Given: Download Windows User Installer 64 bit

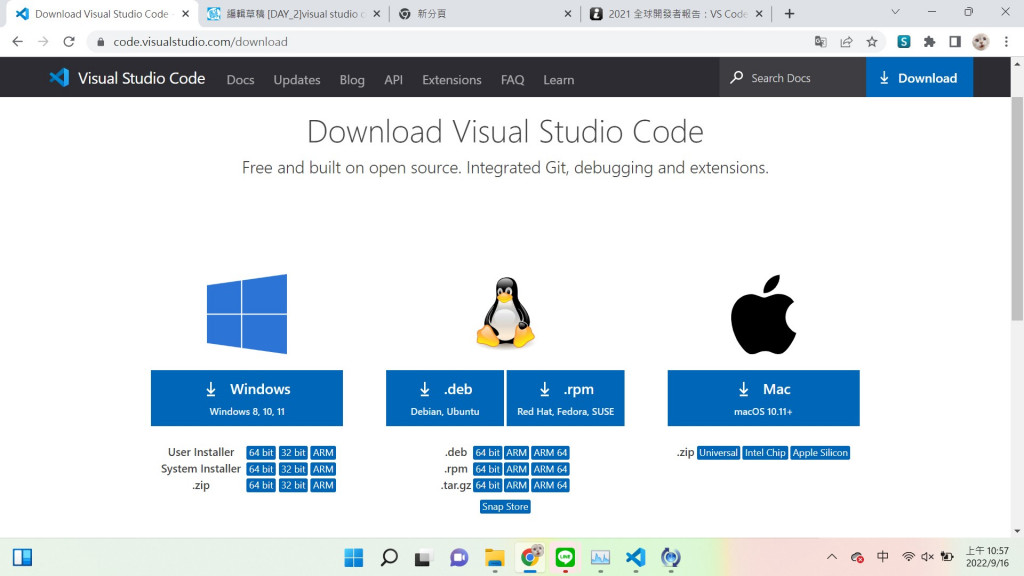Looking at the screenshot, I should click(x=261, y=453).
